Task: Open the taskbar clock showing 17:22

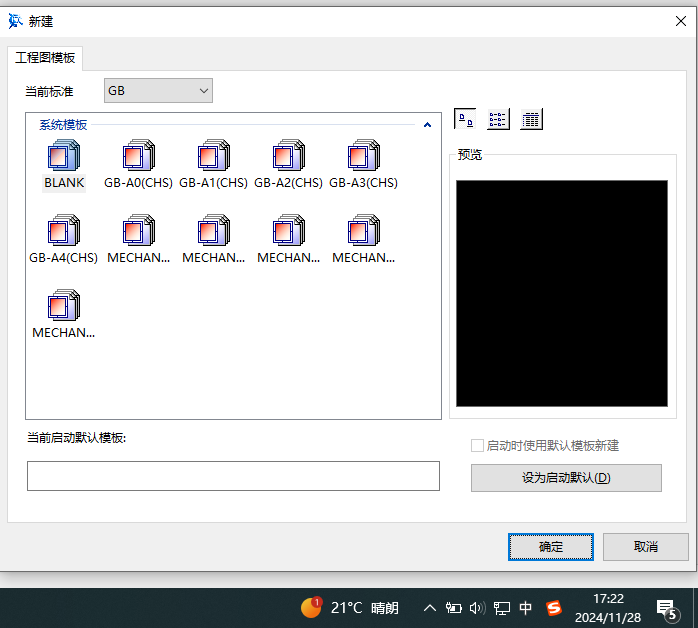Action: (x=608, y=608)
